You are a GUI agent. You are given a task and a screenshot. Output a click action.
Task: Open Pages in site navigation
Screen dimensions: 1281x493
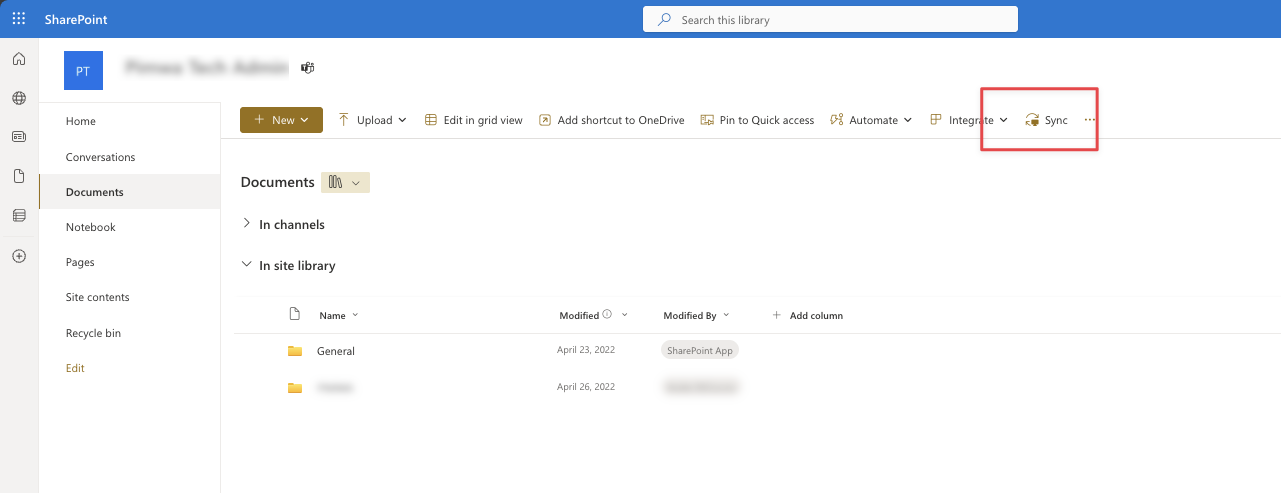(x=80, y=262)
